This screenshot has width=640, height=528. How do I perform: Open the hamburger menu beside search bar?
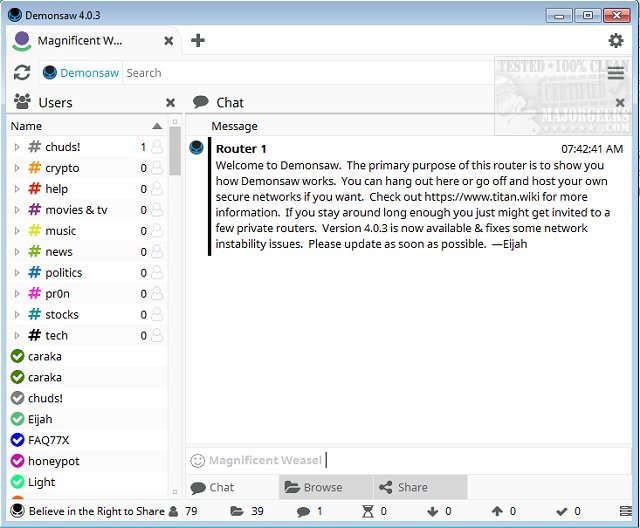(616, 73)
